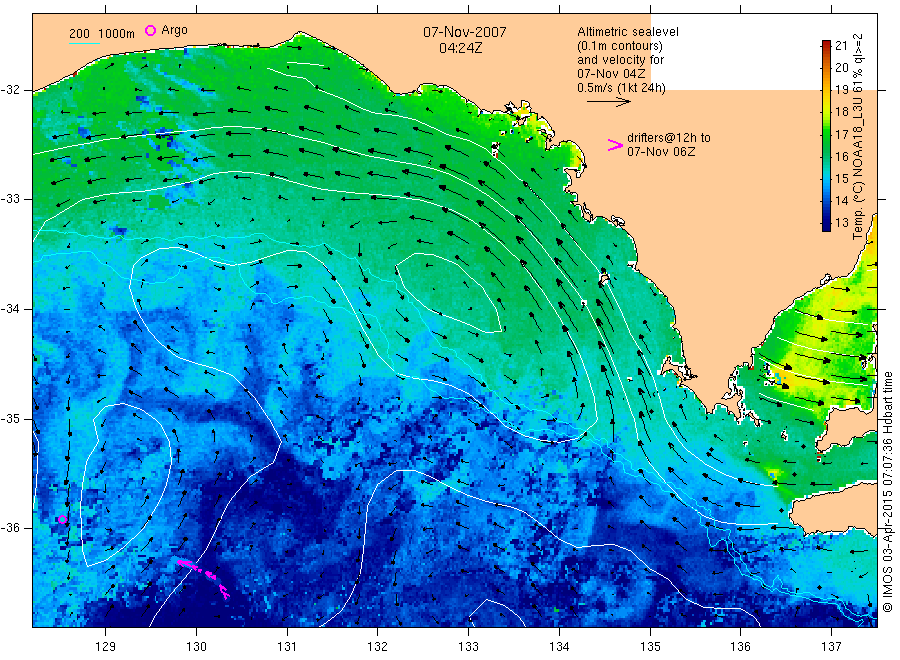Click the '15' color bar tick label
The height and width of the screenshot is (660, 900).
pyautogui.click(x=841, y=178)
